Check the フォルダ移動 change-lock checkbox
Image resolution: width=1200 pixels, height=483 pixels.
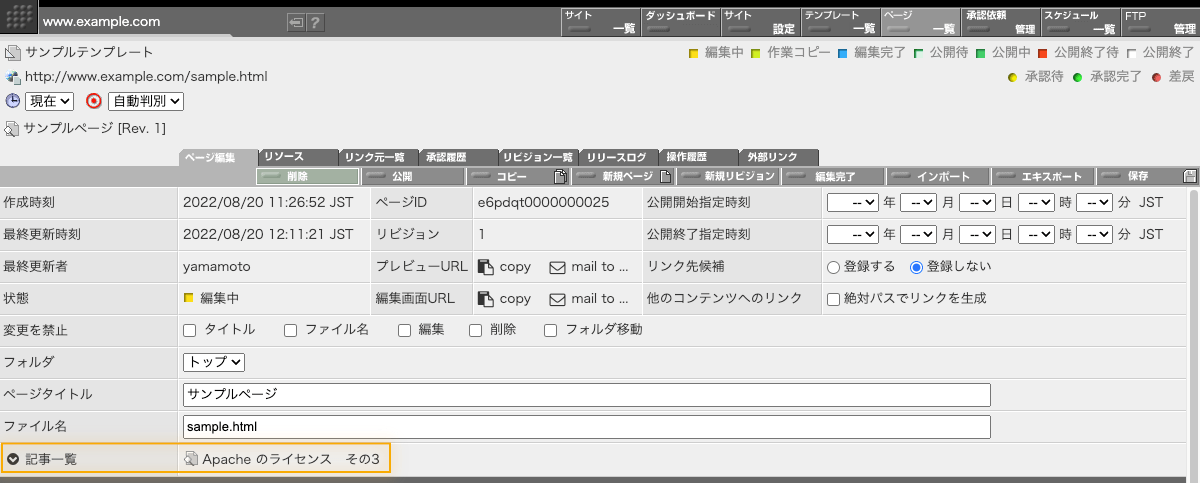pyautogui.click(x=551, y=330)
